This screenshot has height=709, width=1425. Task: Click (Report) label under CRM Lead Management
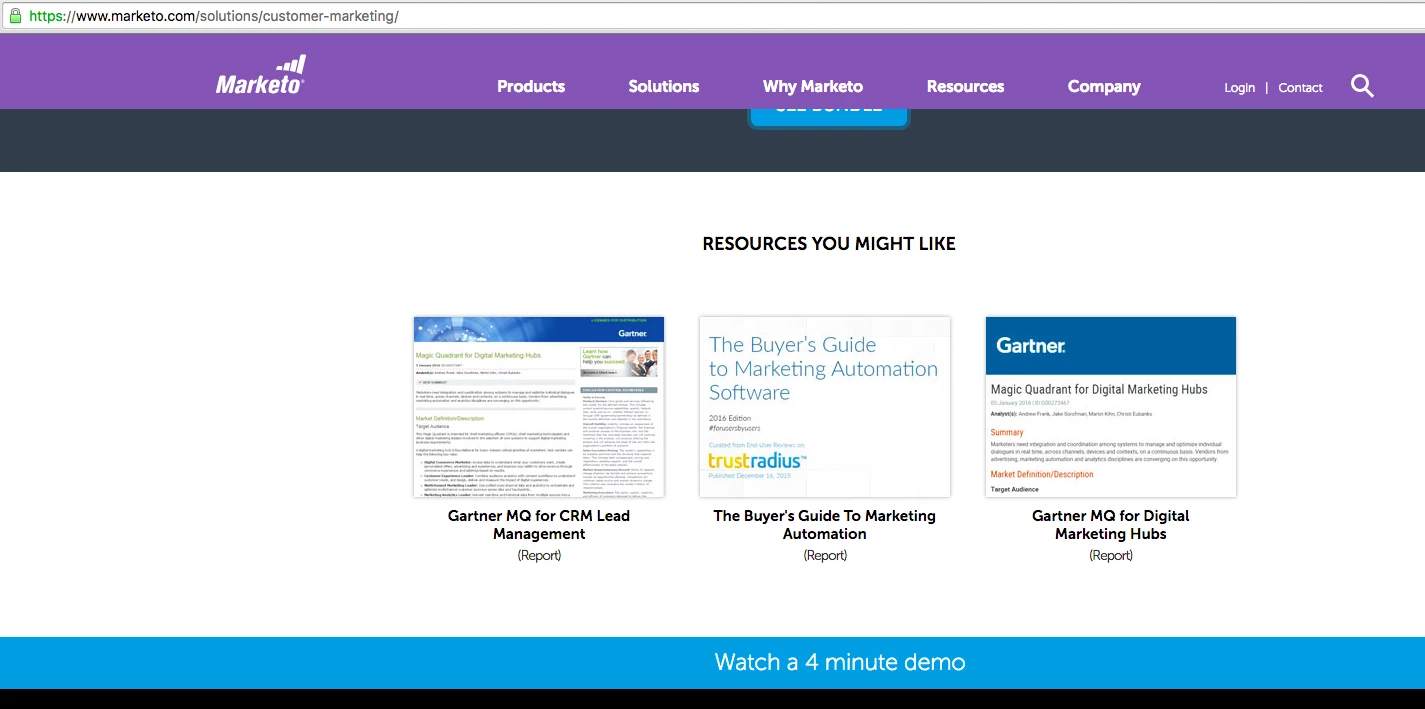coord(539,556)
